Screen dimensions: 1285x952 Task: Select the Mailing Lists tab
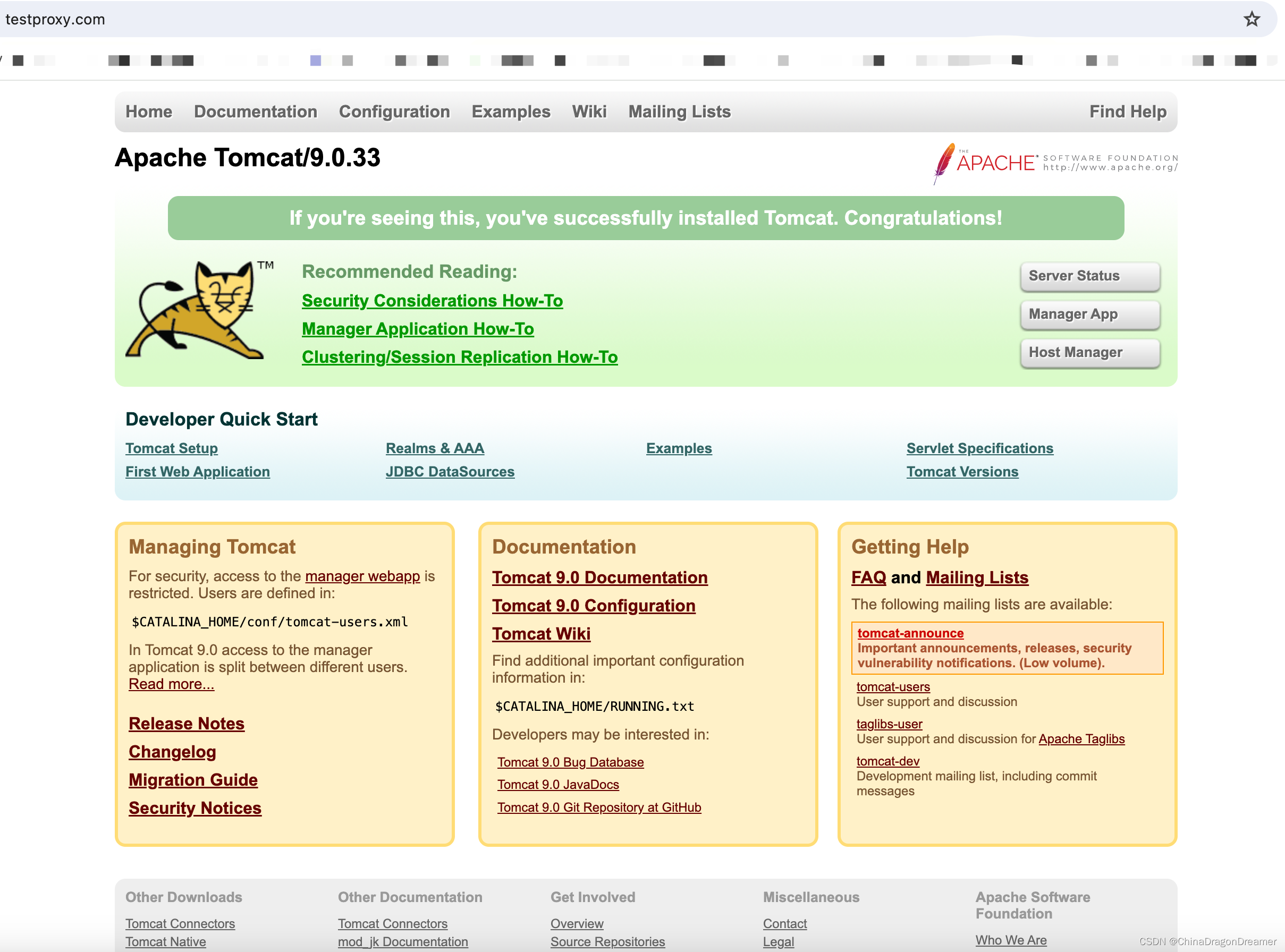click(680, 111)
